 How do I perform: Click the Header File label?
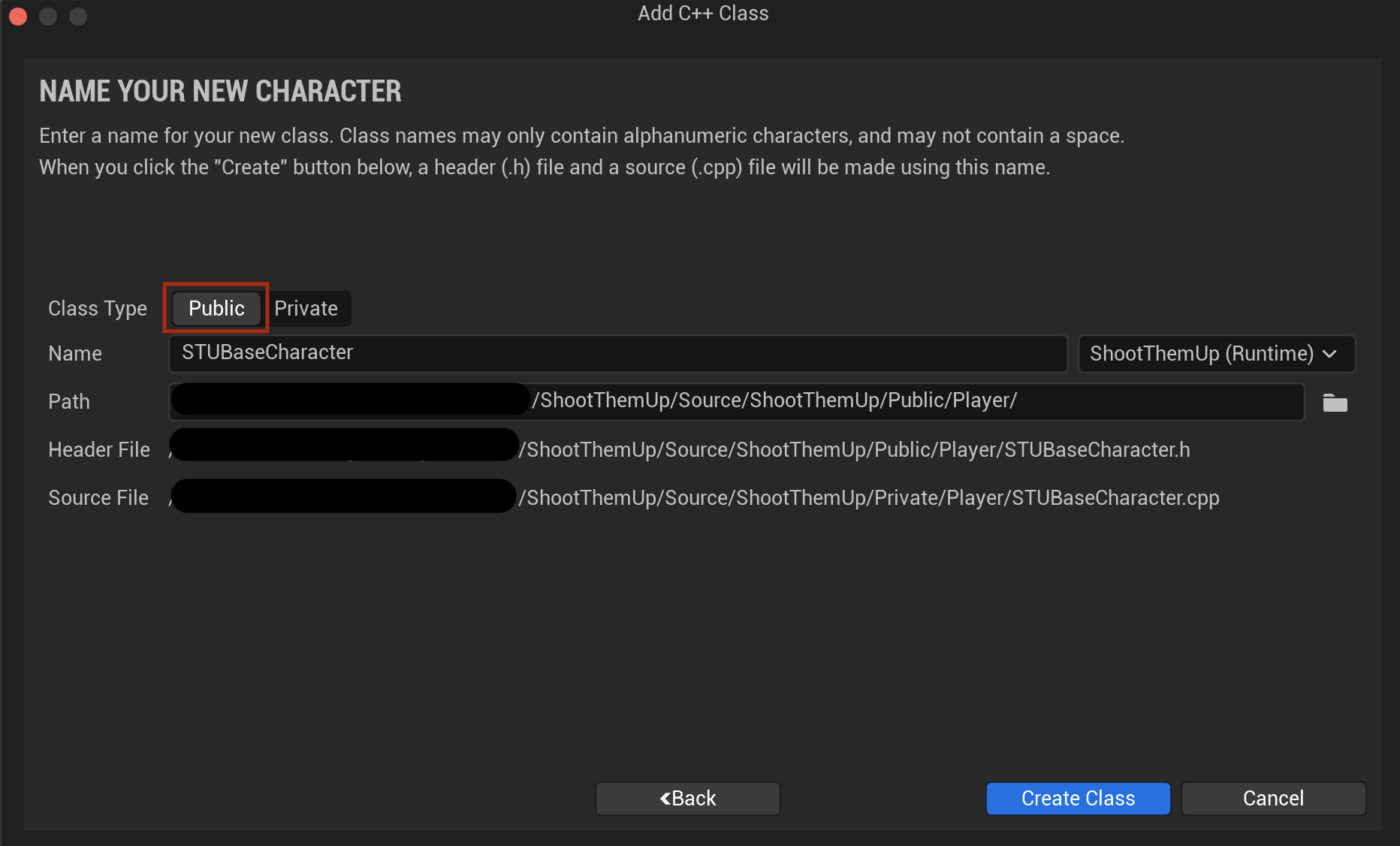coord(99,449)
